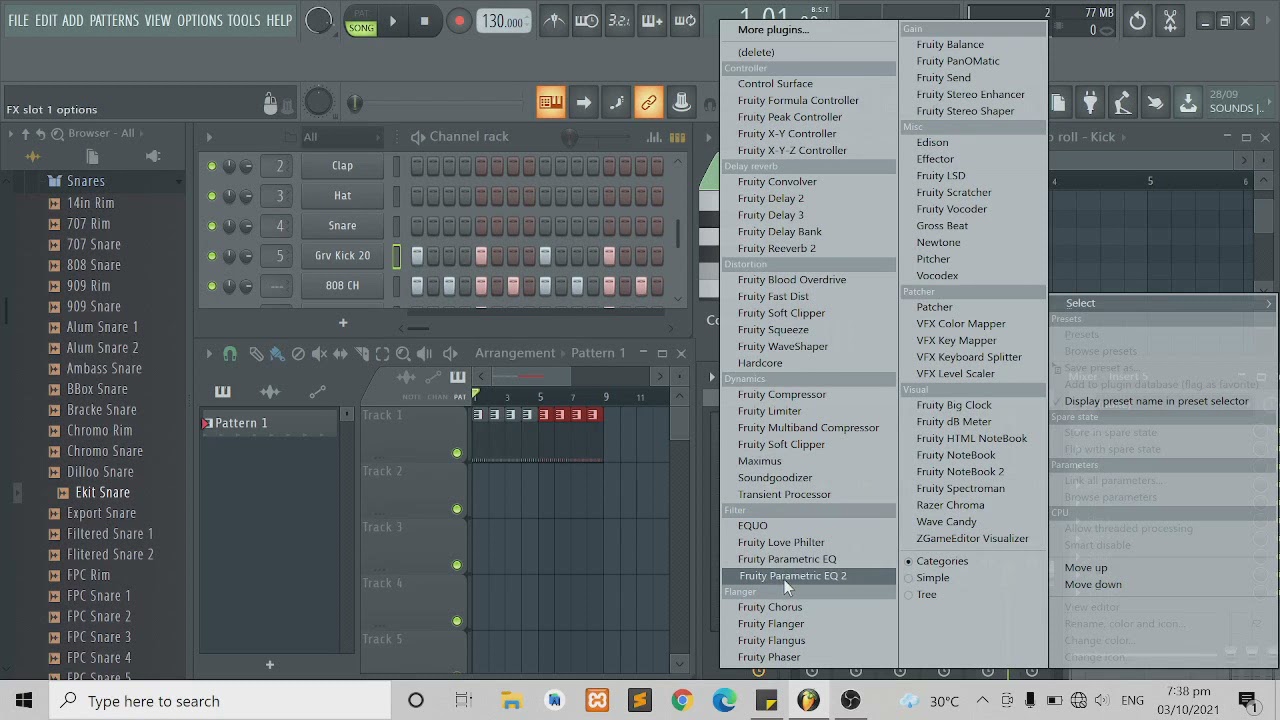Toggle Clap channel green mute LED
The image size is (1280, 720).
211,166
